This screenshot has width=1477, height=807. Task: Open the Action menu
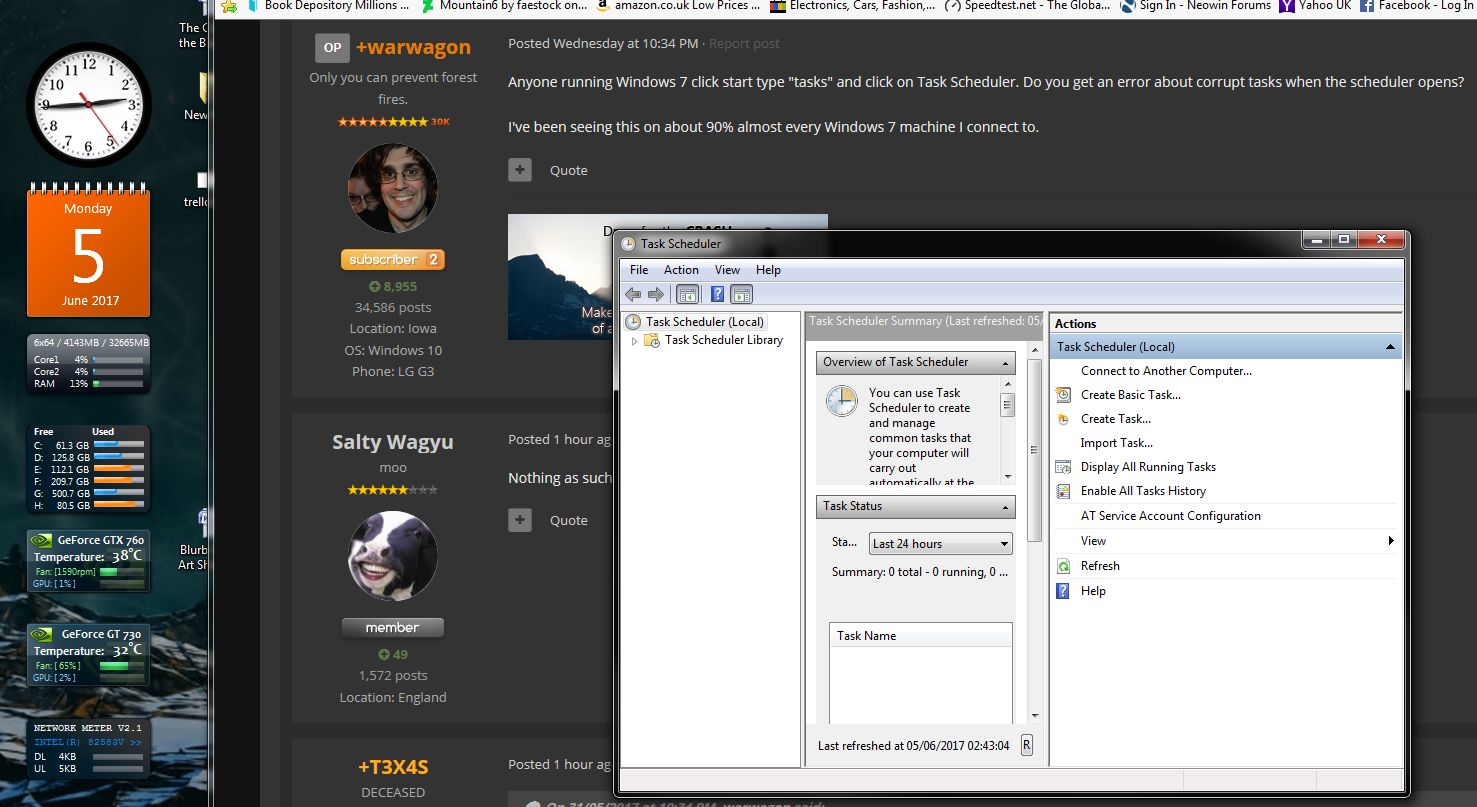(681, 269)
